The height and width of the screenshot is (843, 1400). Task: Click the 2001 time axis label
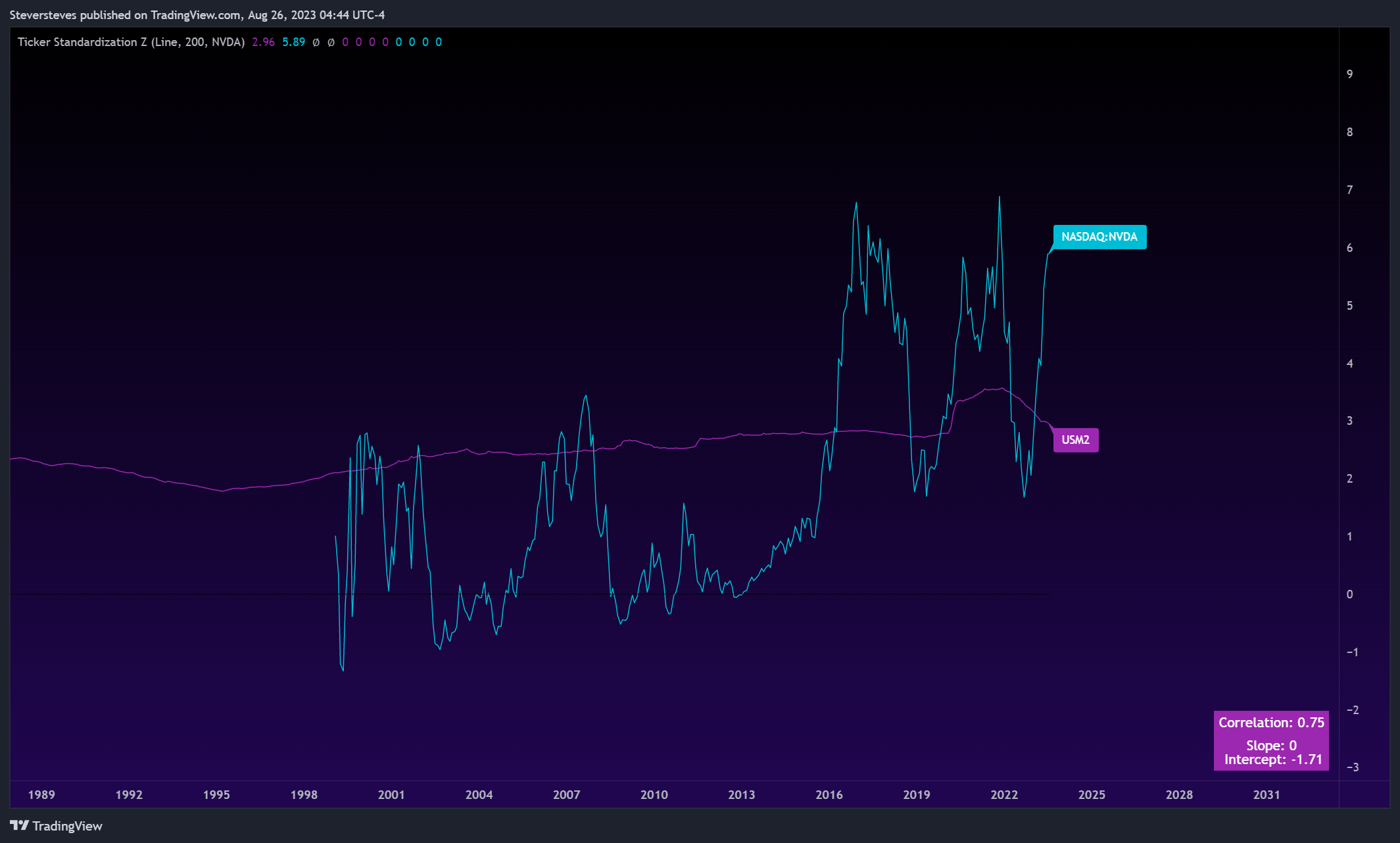click(x=391, y=794)
